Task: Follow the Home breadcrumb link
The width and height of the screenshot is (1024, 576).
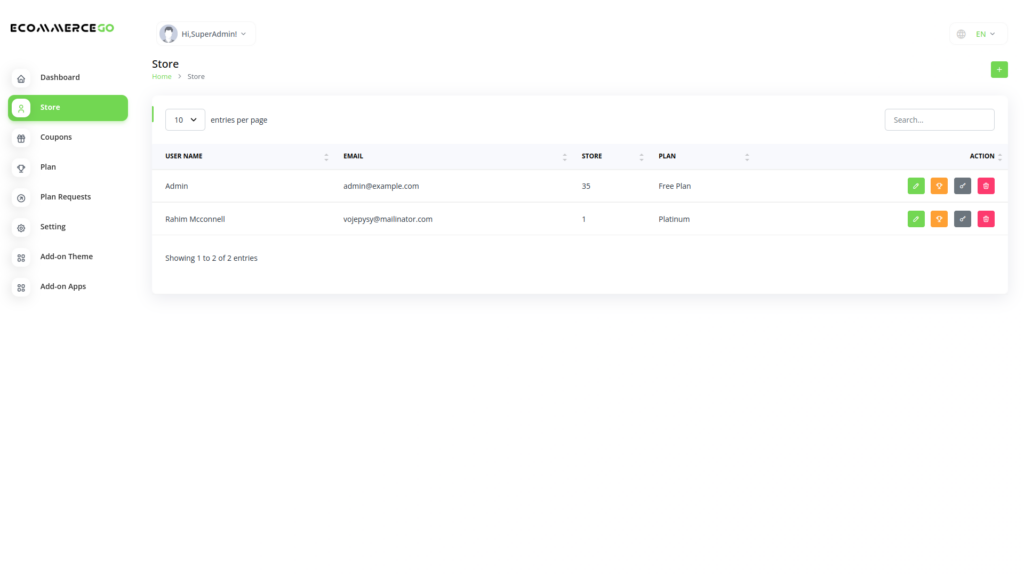Action: tap(161, 76)
